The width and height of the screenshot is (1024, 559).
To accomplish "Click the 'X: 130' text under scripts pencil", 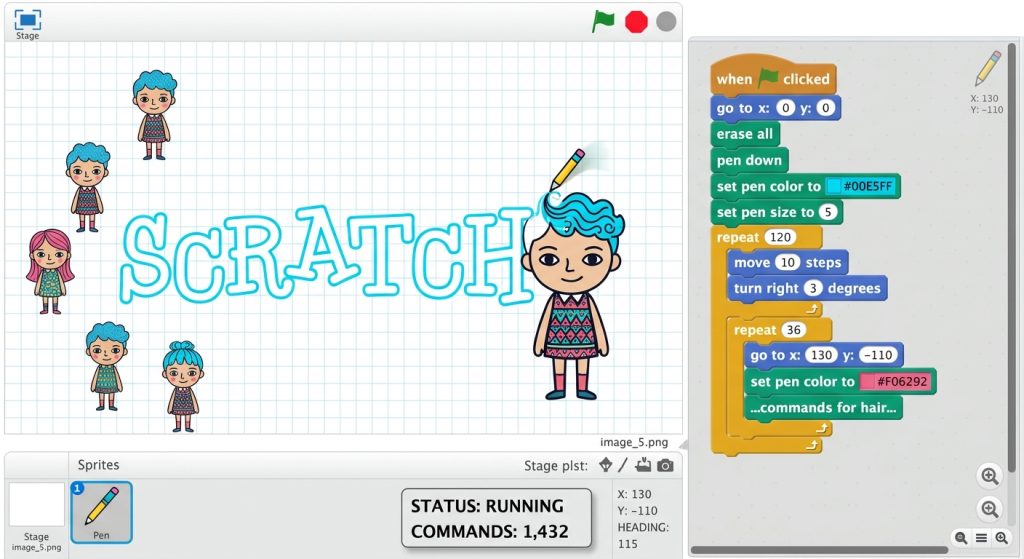I will coord(984,99).
